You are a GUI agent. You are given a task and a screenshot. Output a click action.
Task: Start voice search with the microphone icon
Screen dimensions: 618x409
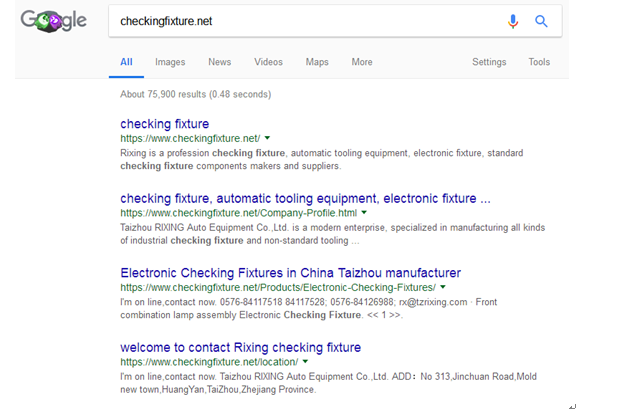click(513, 21)
